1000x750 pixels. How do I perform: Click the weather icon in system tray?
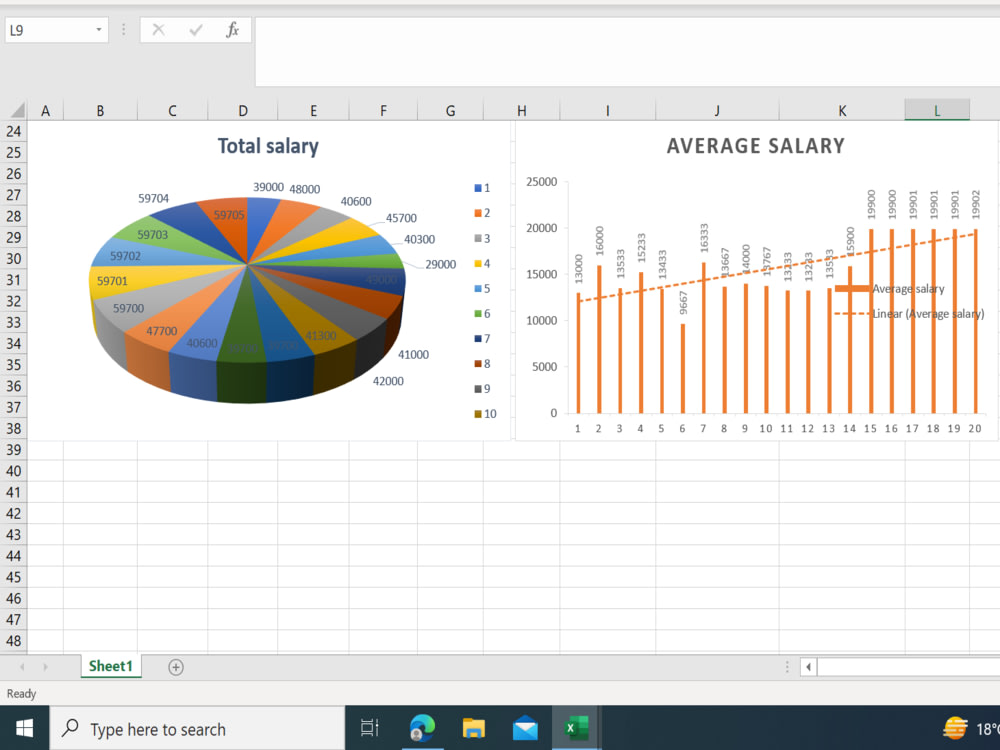955,728
